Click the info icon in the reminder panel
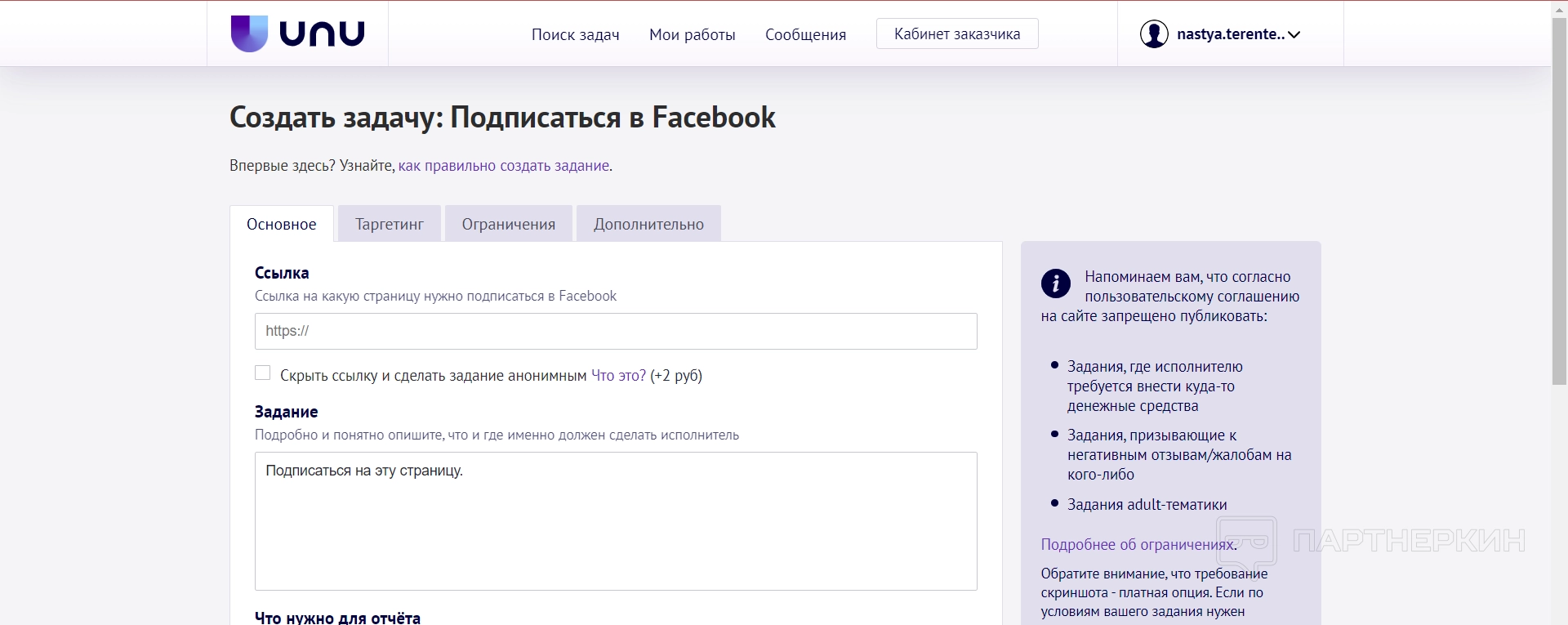The image size is (1568, 625). tap(1055, 283)
